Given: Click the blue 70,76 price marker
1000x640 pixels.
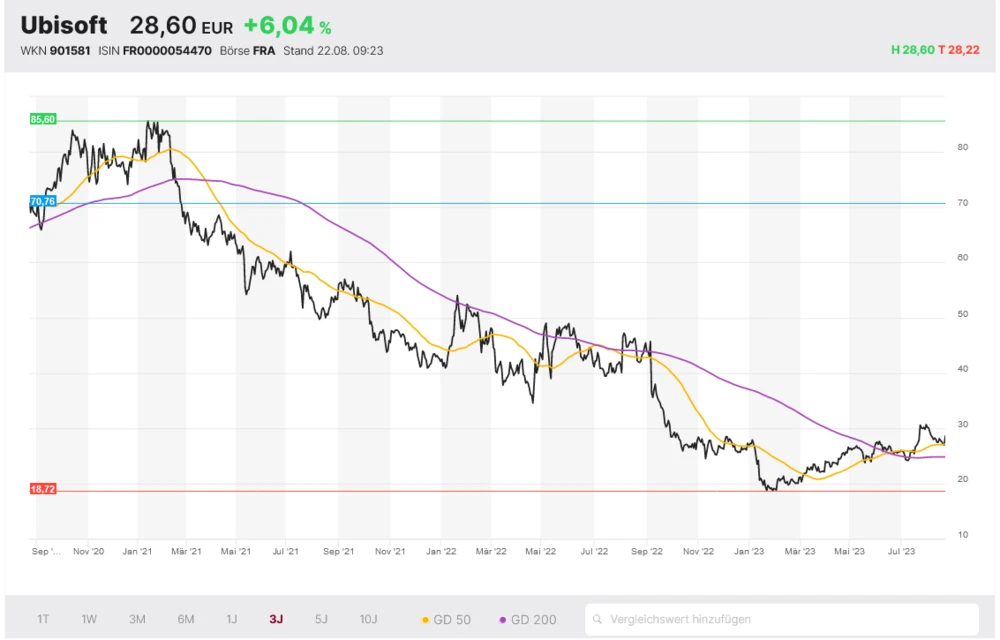Looking at the screenshot, I should coord(43,202).
